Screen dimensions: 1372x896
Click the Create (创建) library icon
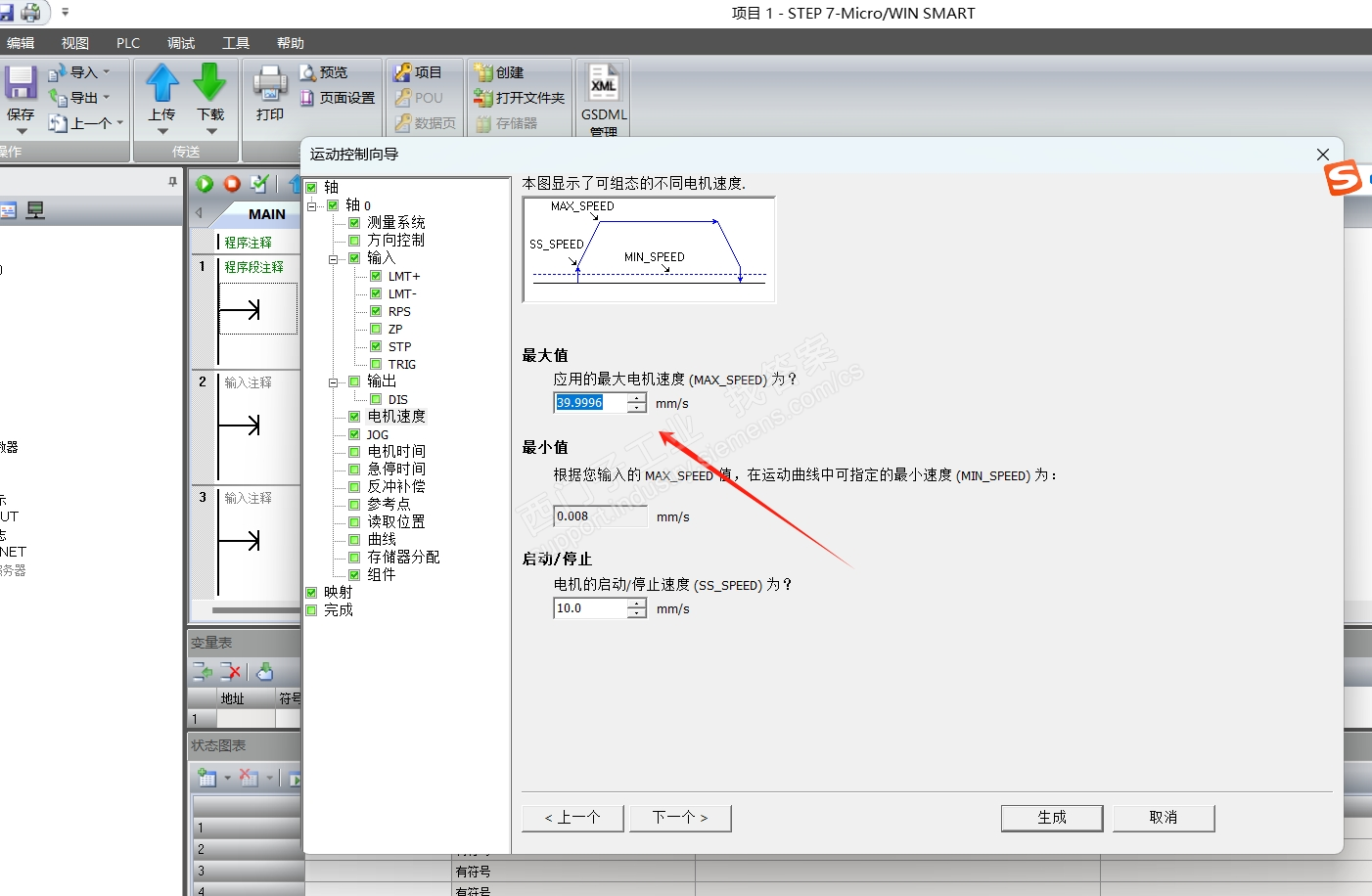point(483,72)
